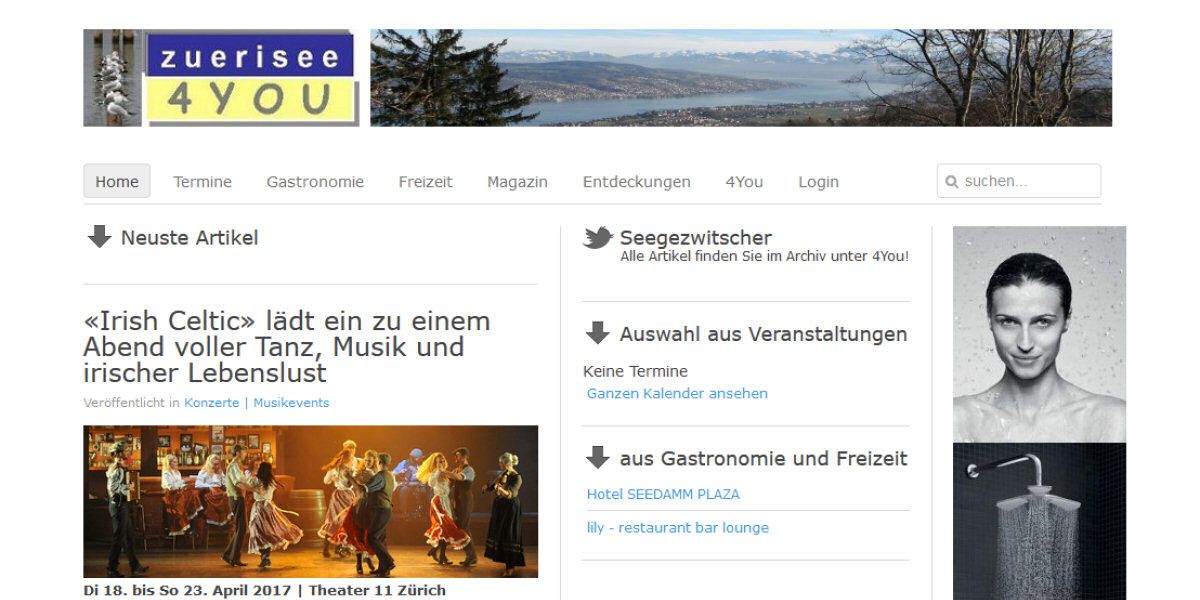Viewport: 1200px width, 600px height.
Task: Click arrow icon beside Auswahl aus Veranstaltungen
Action: tap(598, 333)
